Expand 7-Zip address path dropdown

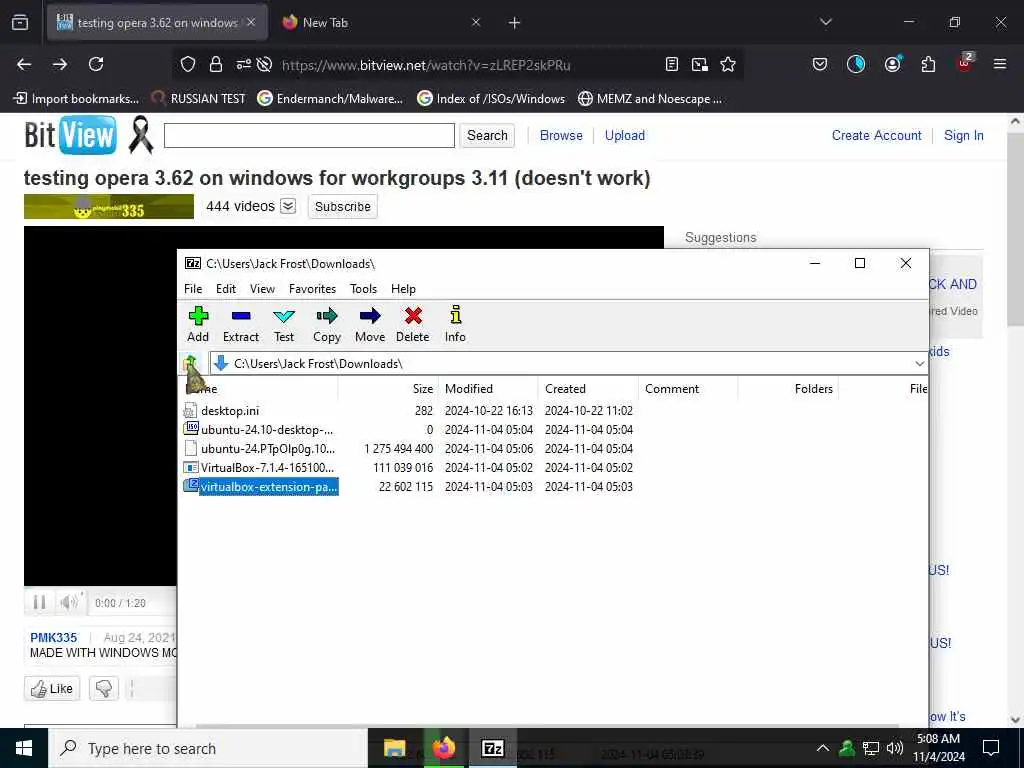(920, 363)
